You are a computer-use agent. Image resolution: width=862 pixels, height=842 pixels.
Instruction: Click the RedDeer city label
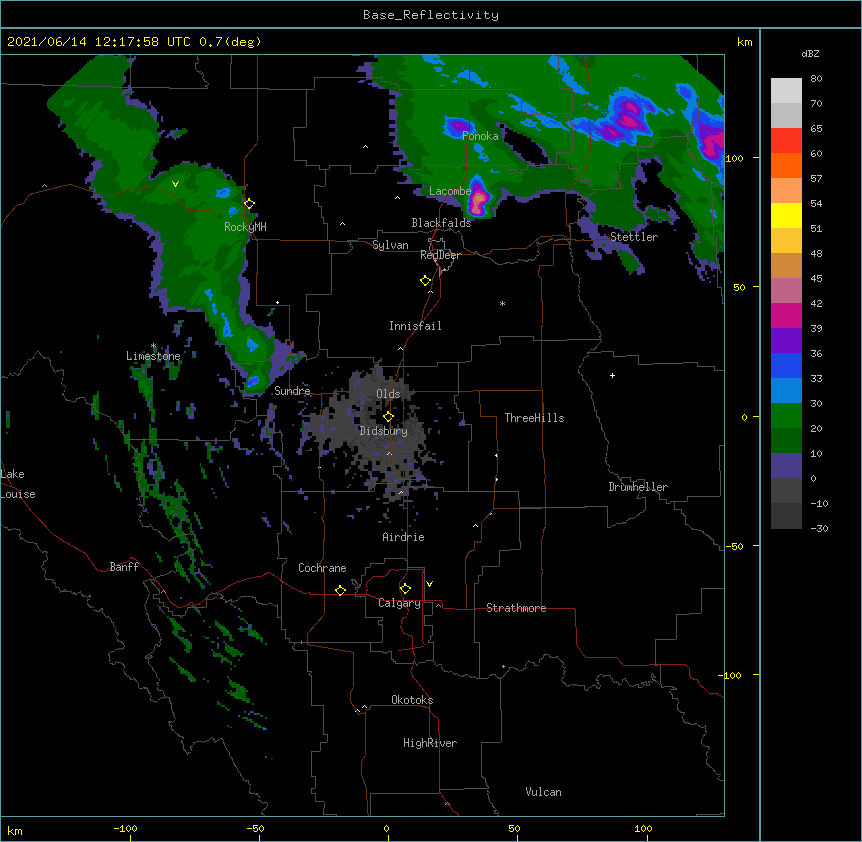tap(440, 255)
